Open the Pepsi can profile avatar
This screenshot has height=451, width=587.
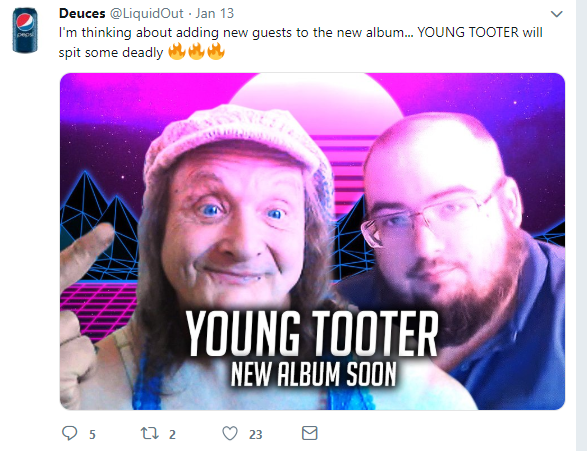coord(25,30)
